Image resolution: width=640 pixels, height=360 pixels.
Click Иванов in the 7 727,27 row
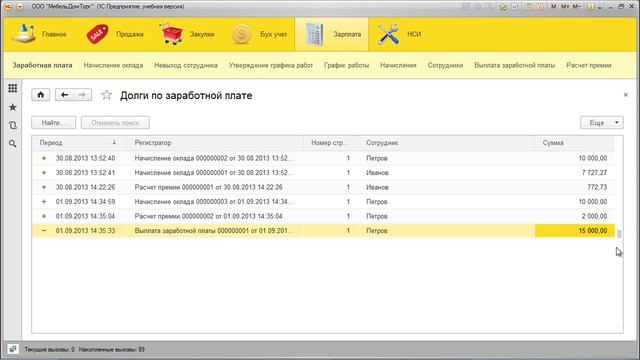tap(377, 173)
